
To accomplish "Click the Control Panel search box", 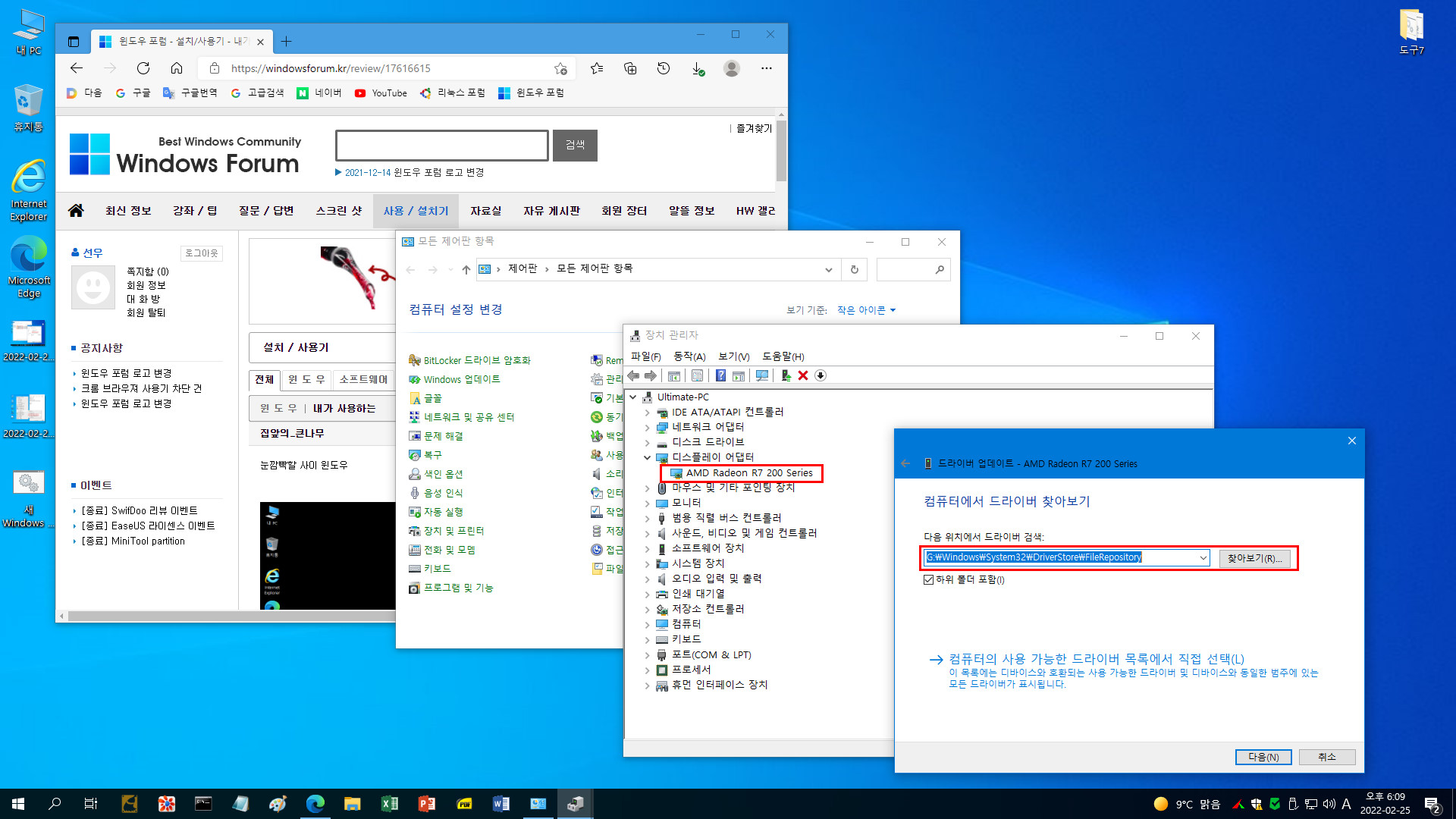I will (x=913, y=269).
